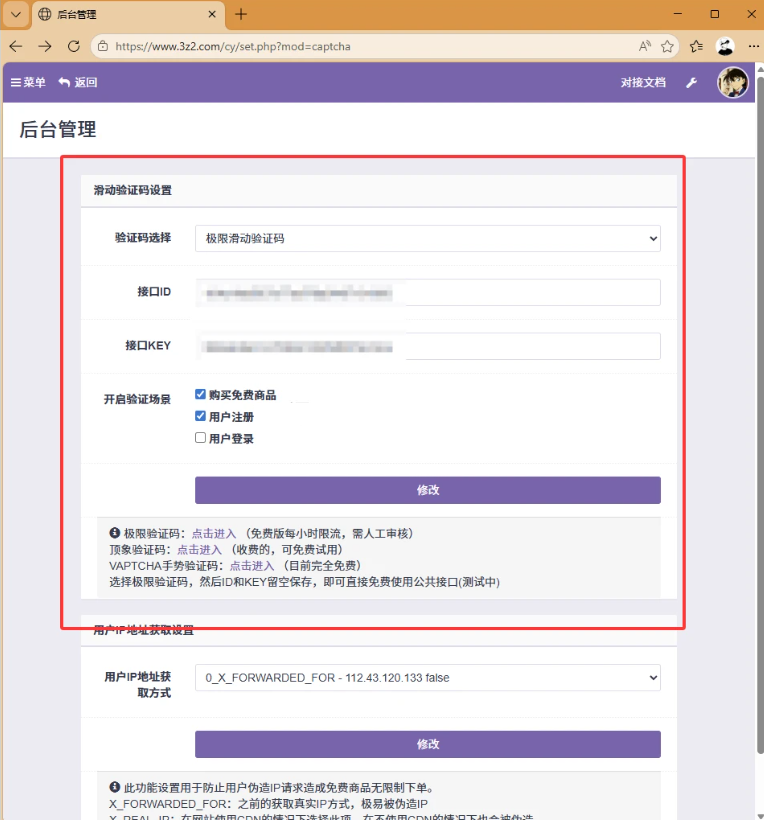Screen dimensions: 764x820
Task: Click the page vertical scrollbar
Action: click(760, 413)
